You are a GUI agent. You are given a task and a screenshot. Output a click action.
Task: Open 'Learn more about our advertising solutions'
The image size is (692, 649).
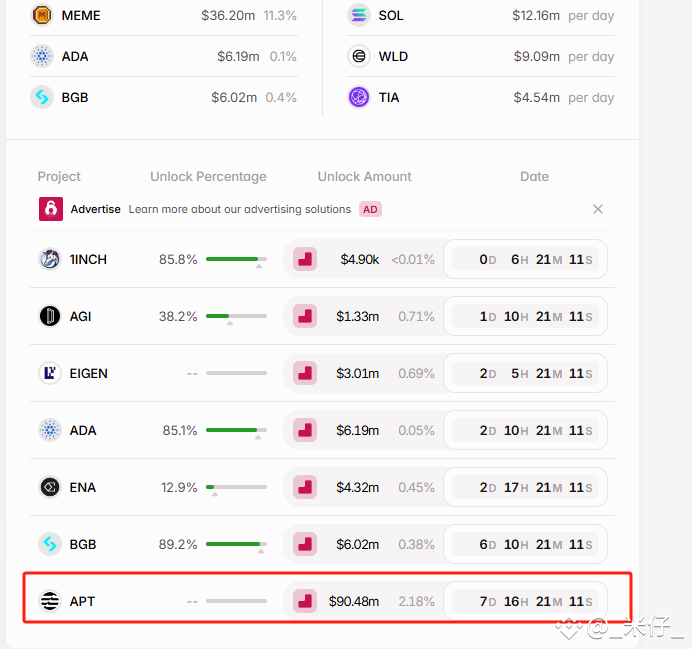click(x=240, y=209)
